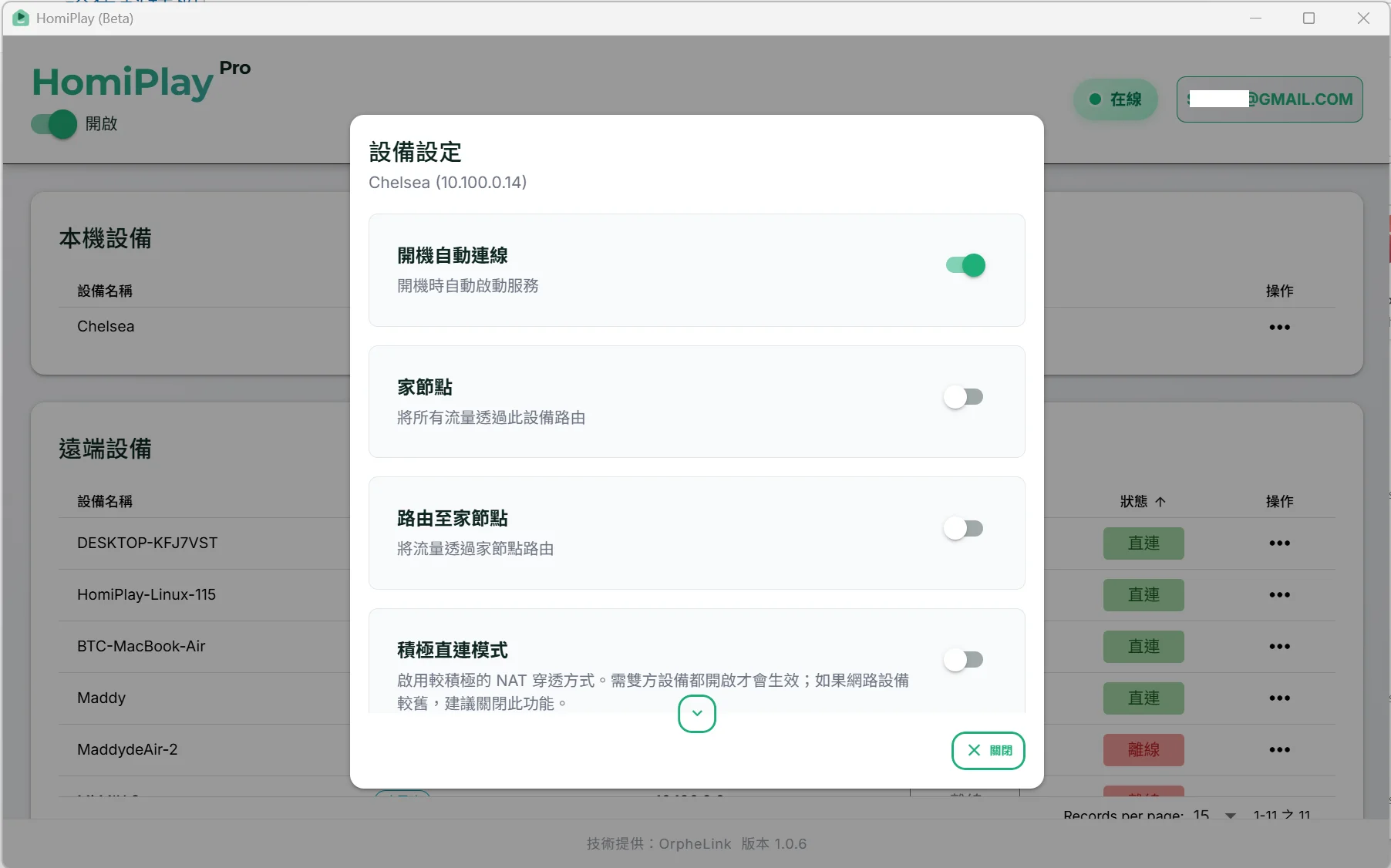
Task: Click 設備名稱 header in 遠端設備 table
Action: click(x=105, y=502)
